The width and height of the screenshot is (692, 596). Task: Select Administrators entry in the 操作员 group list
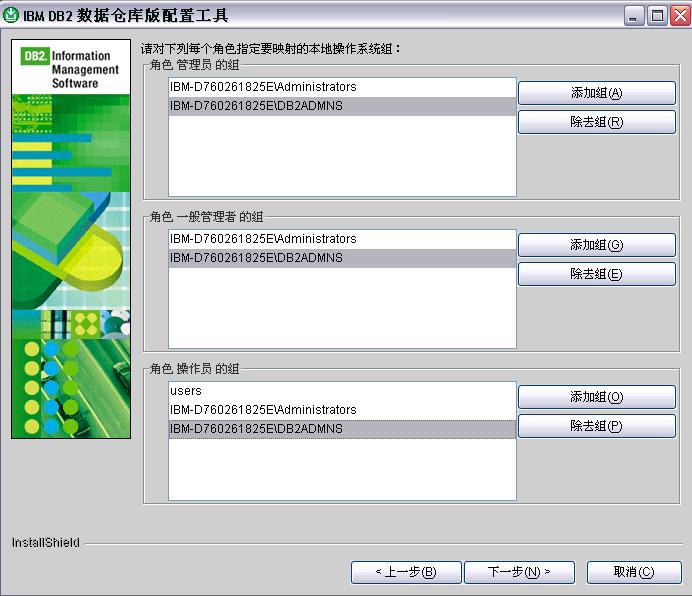click(342, 410)
